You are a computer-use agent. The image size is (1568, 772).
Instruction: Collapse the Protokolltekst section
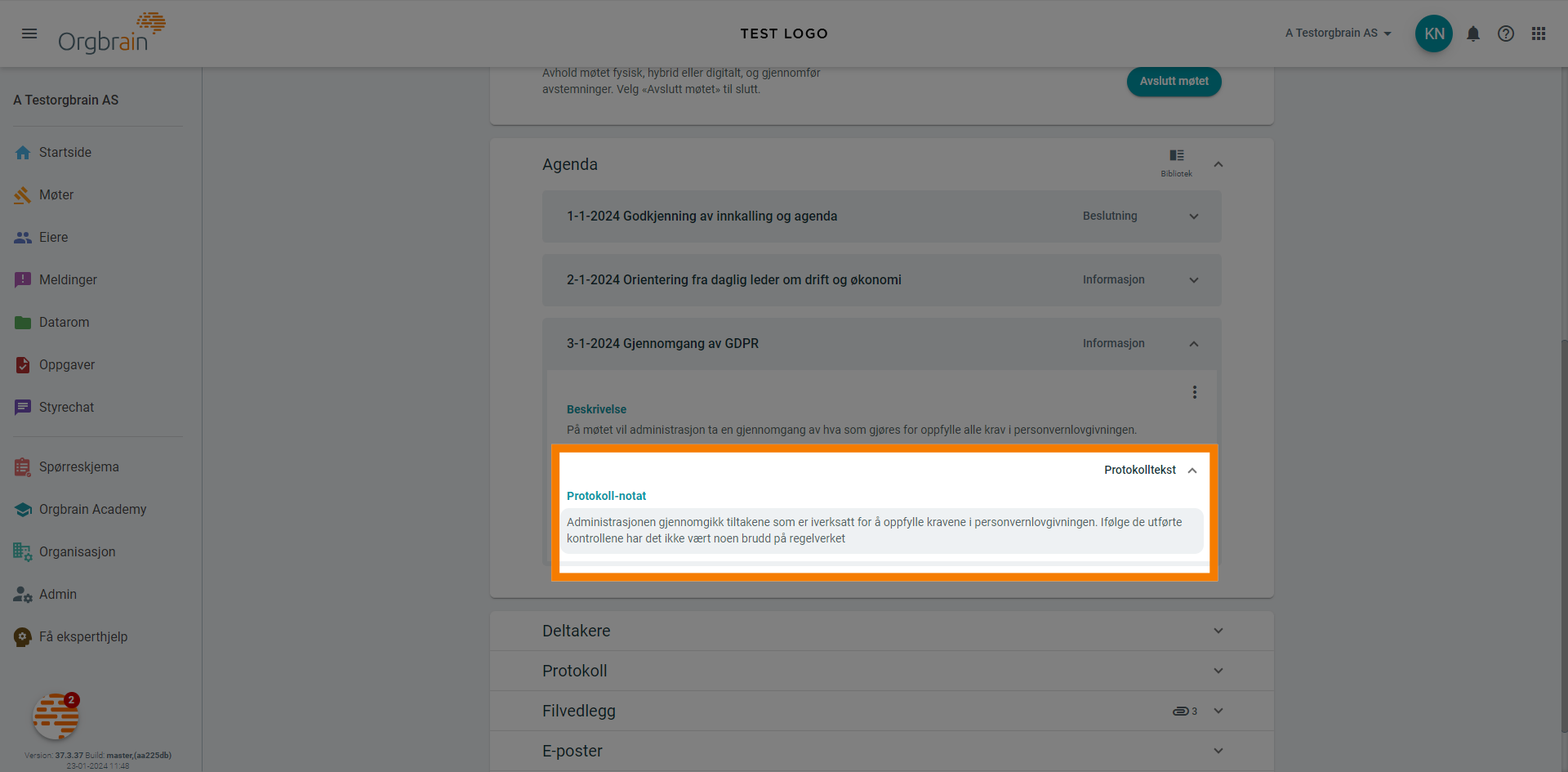click(x=1192, y=471)
